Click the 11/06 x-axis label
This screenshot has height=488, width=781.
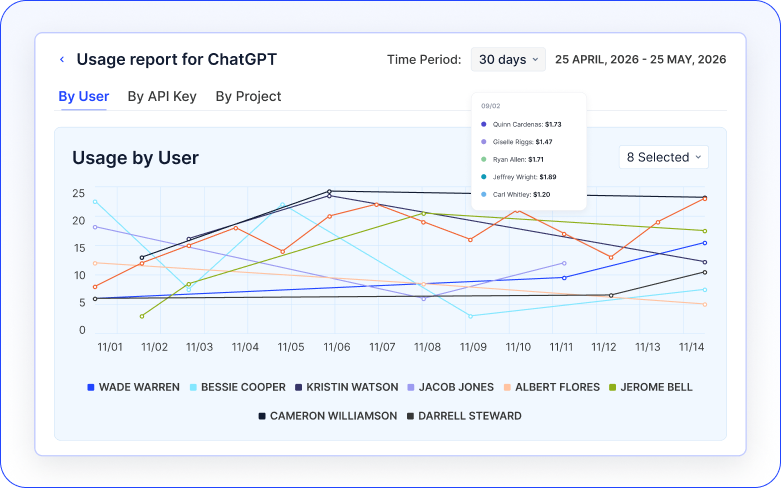pos(337,347)
